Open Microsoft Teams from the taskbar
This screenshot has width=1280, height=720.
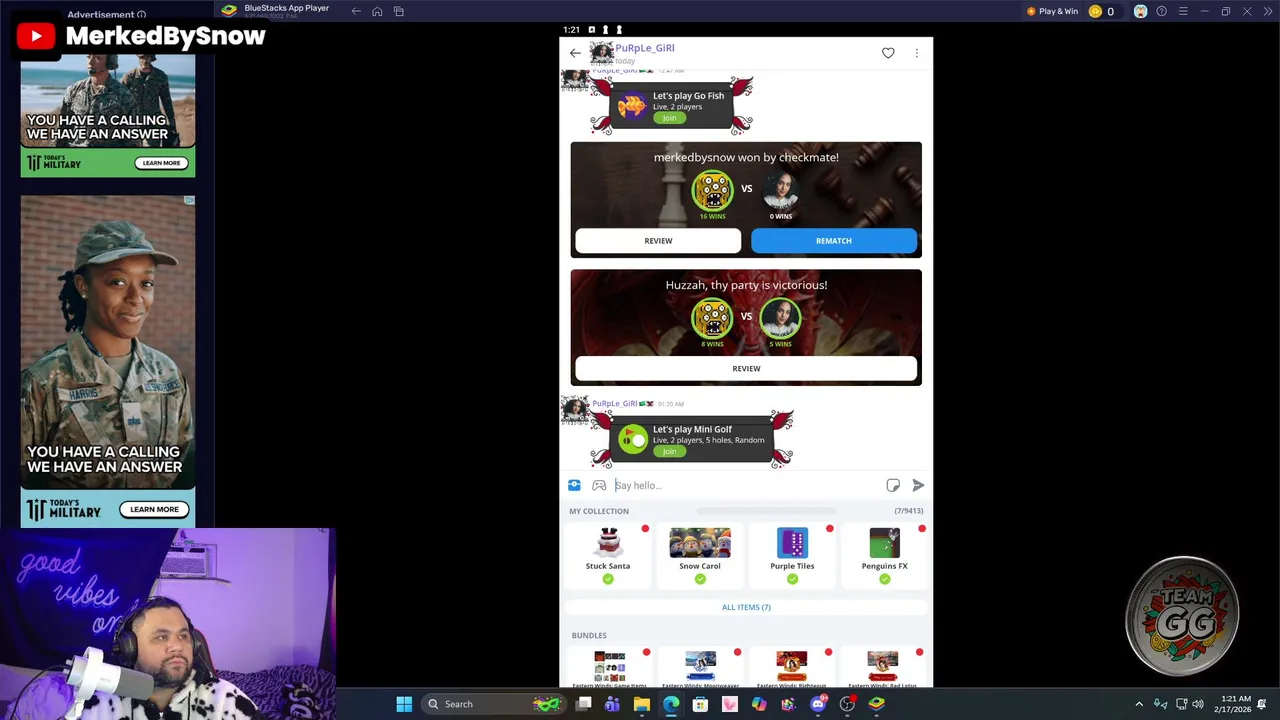pyautogui.click(x=612, y=704)
